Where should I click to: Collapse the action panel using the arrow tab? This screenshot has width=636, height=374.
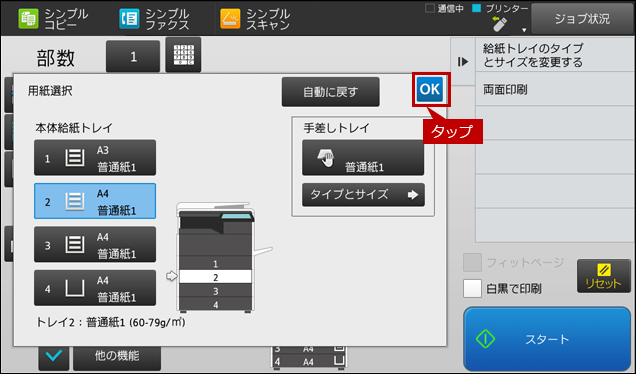click(463, 62)
